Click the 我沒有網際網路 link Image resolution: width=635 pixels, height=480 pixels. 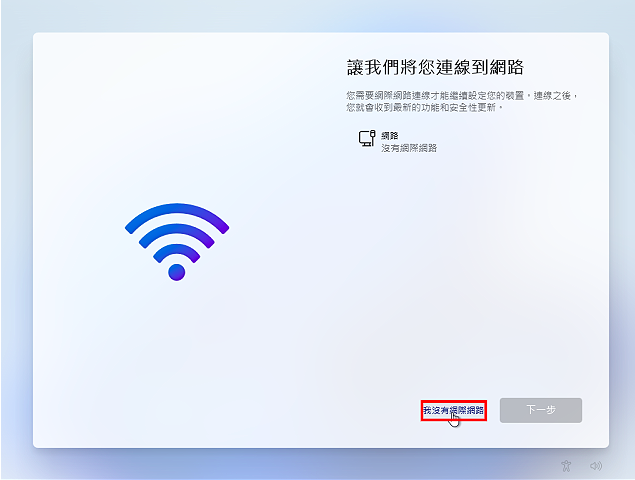coord(454,410)
